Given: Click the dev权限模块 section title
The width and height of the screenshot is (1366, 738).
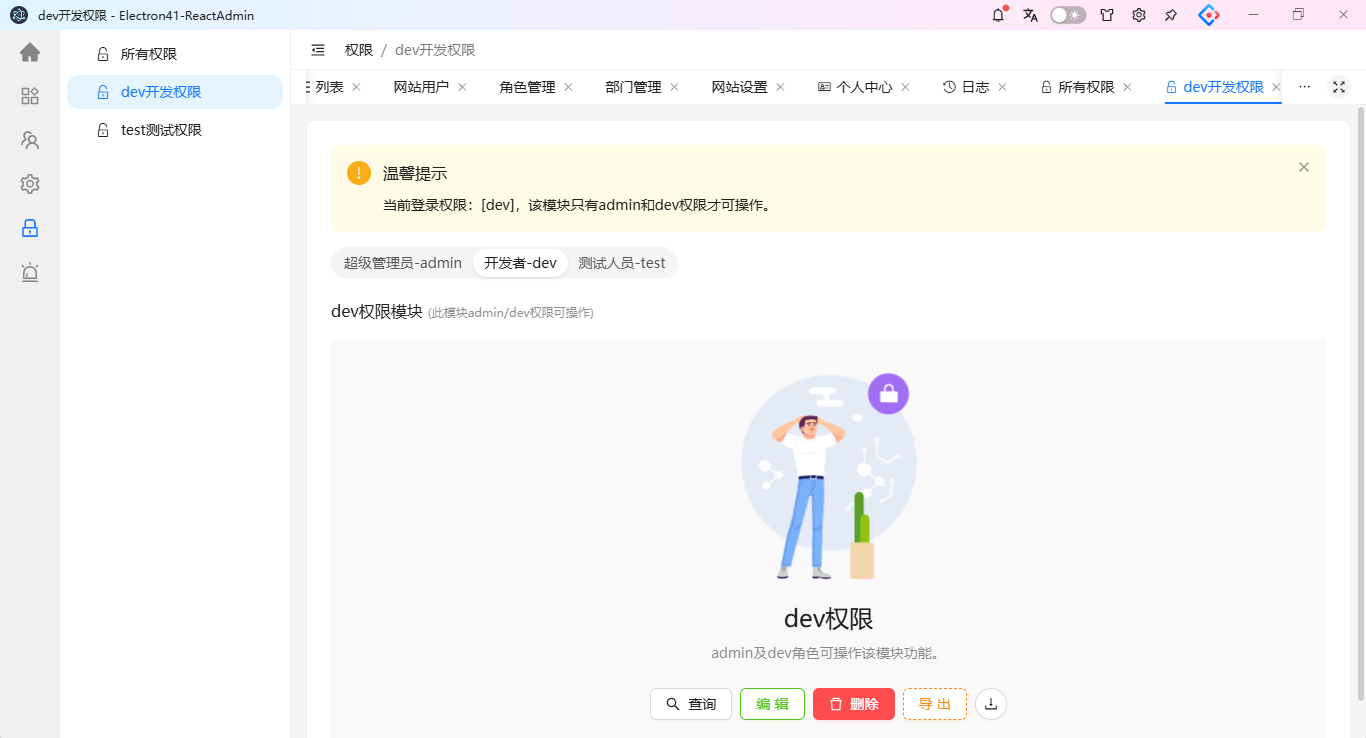Looking at the screenshot, I should tap(377, 311).
